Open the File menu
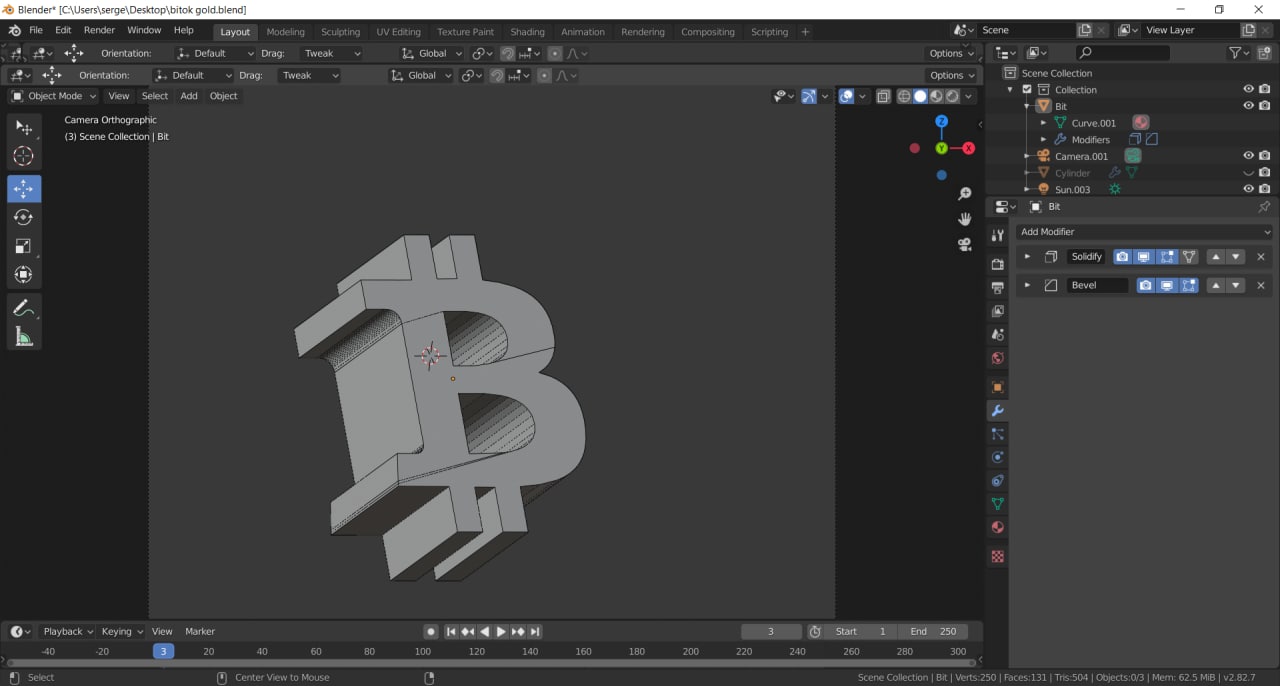Viewport: 1280px width, 686px height. pyautogui.click(x=36, y=31)
